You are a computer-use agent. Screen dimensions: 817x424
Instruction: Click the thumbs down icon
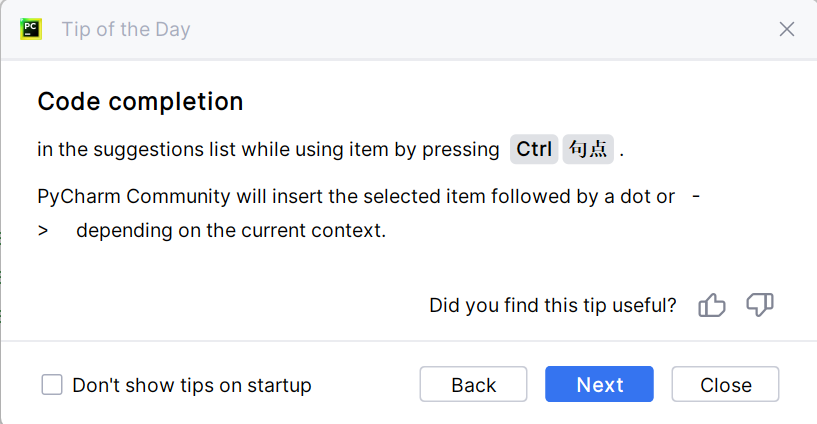click(x=760, y=306)
